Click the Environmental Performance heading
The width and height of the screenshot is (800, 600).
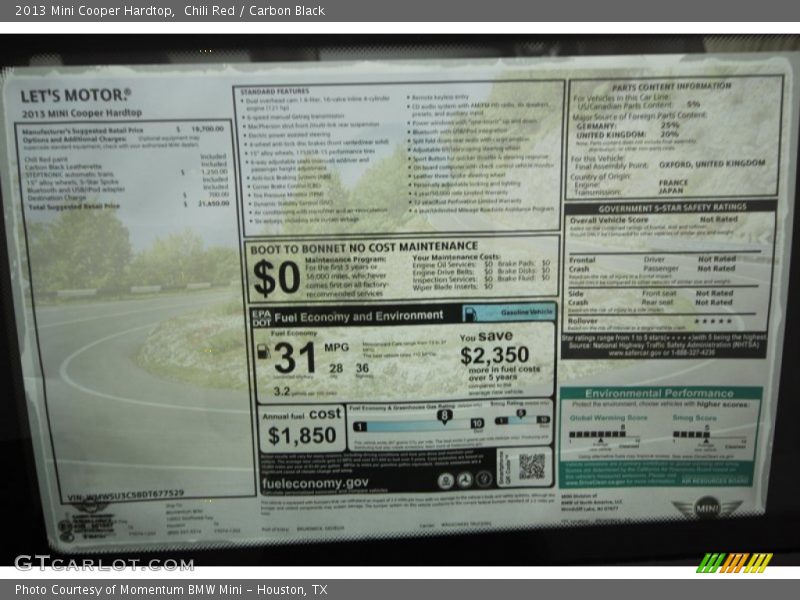point(659,393)
